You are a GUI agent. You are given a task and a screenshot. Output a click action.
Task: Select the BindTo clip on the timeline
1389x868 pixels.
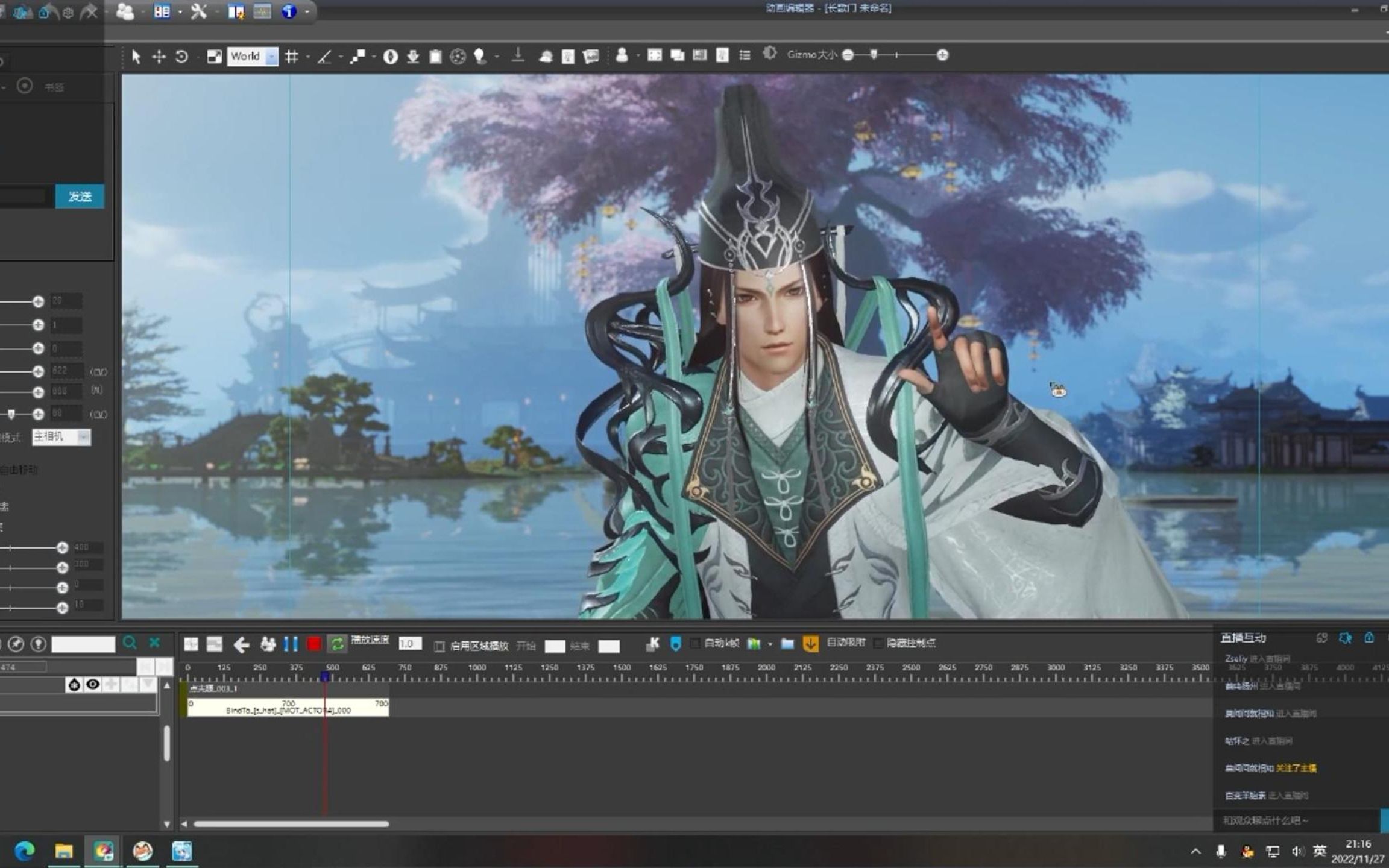point(288,707)
